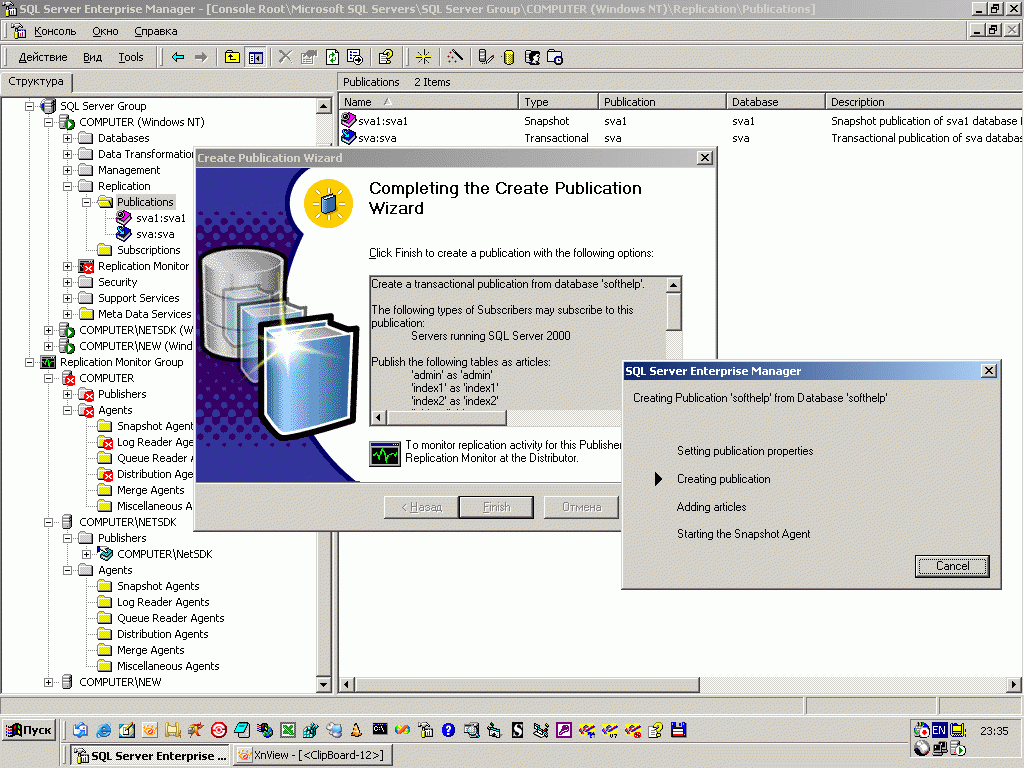Expand the COMPUTER\NEW node at tree bottom
The width and height of the screenshot is (1024, 768).
tap(48, 682)
